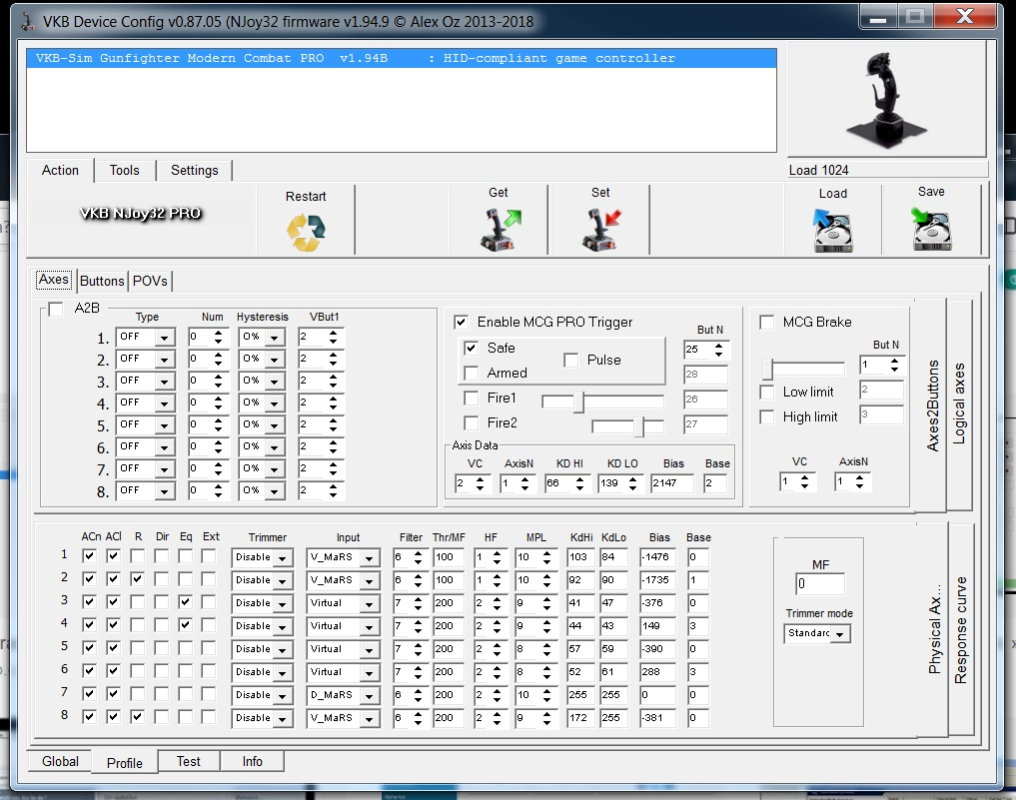
Task: Click the MCG Brake slider
Action: 803,368
